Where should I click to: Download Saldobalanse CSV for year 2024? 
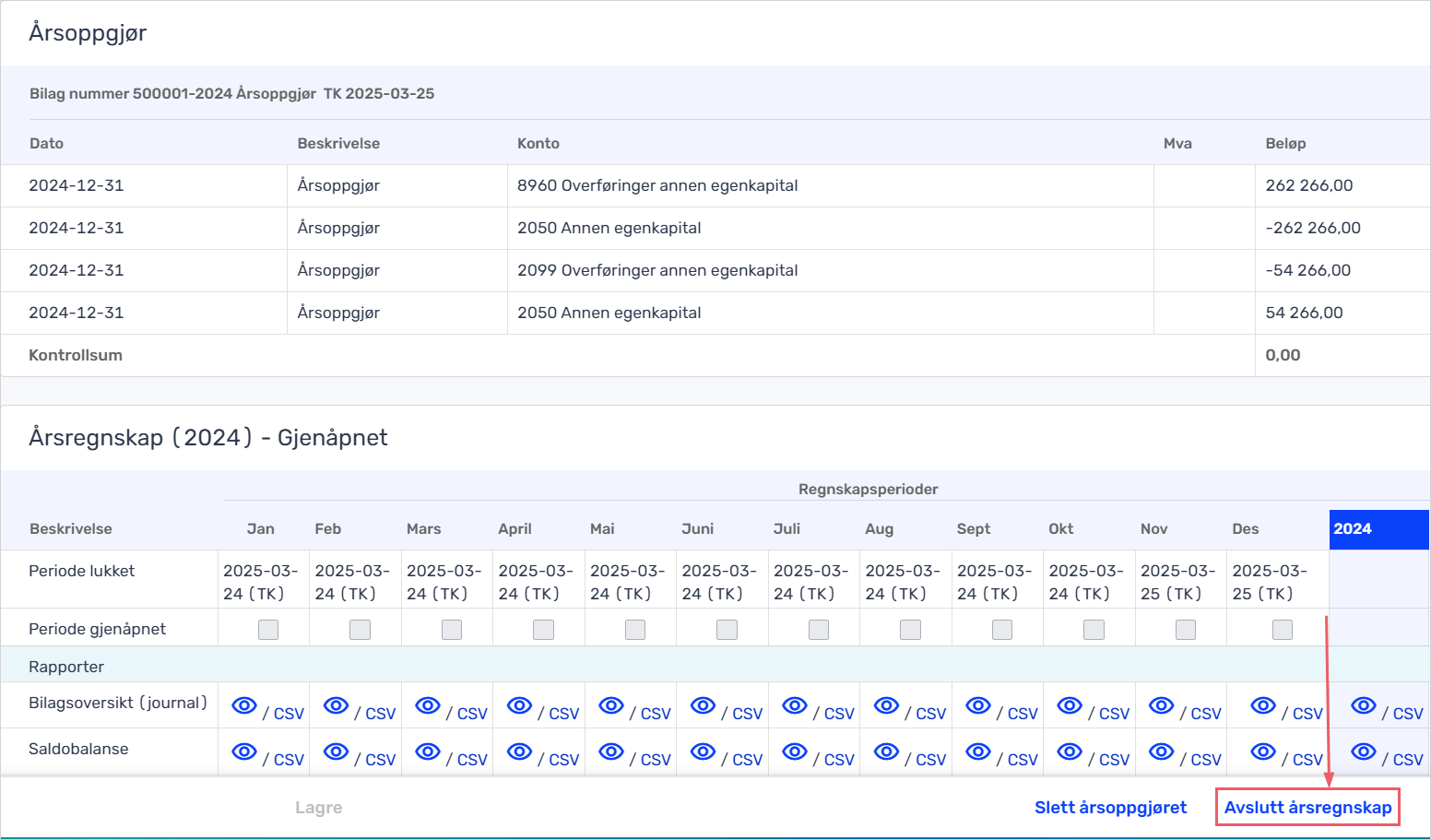(x=1408, y=760)
